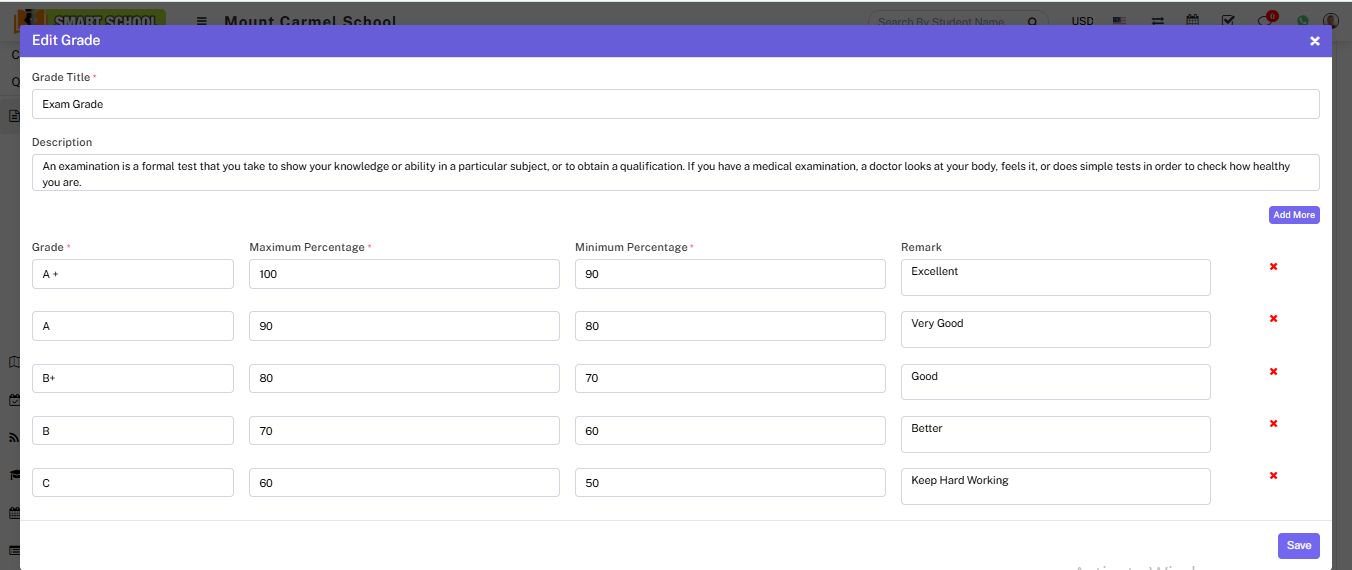Screen dimensions: 1352x570
Task: Focus the Description text area
Action: pos(675,173)
